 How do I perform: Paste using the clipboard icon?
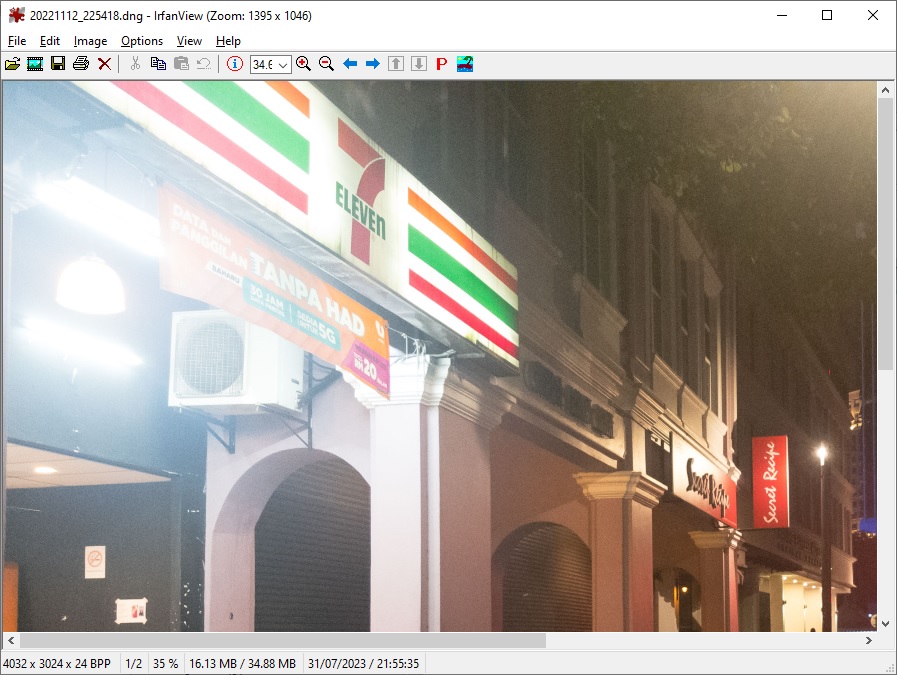(181, 63)
